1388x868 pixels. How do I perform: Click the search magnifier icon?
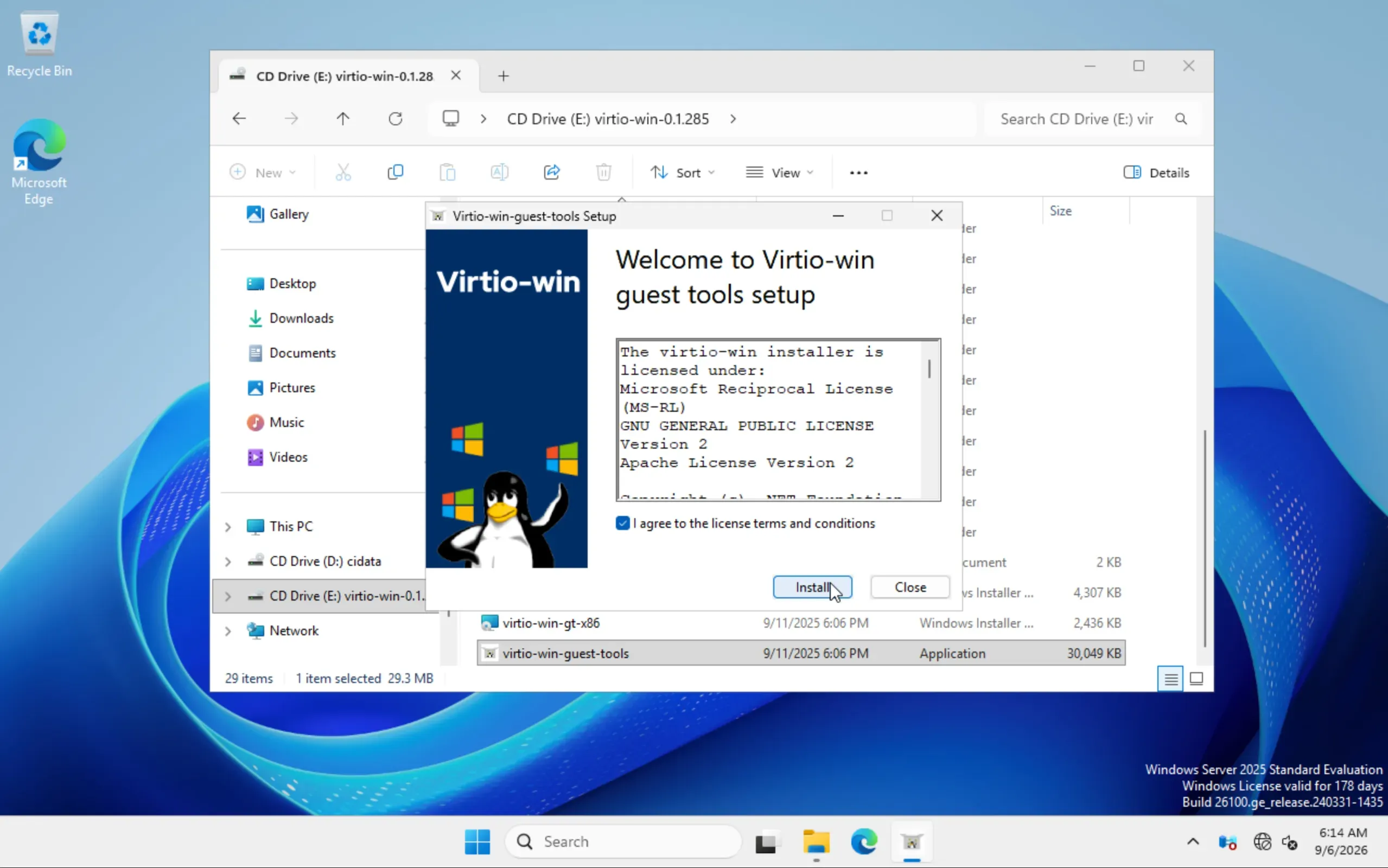click(1181, 119)
